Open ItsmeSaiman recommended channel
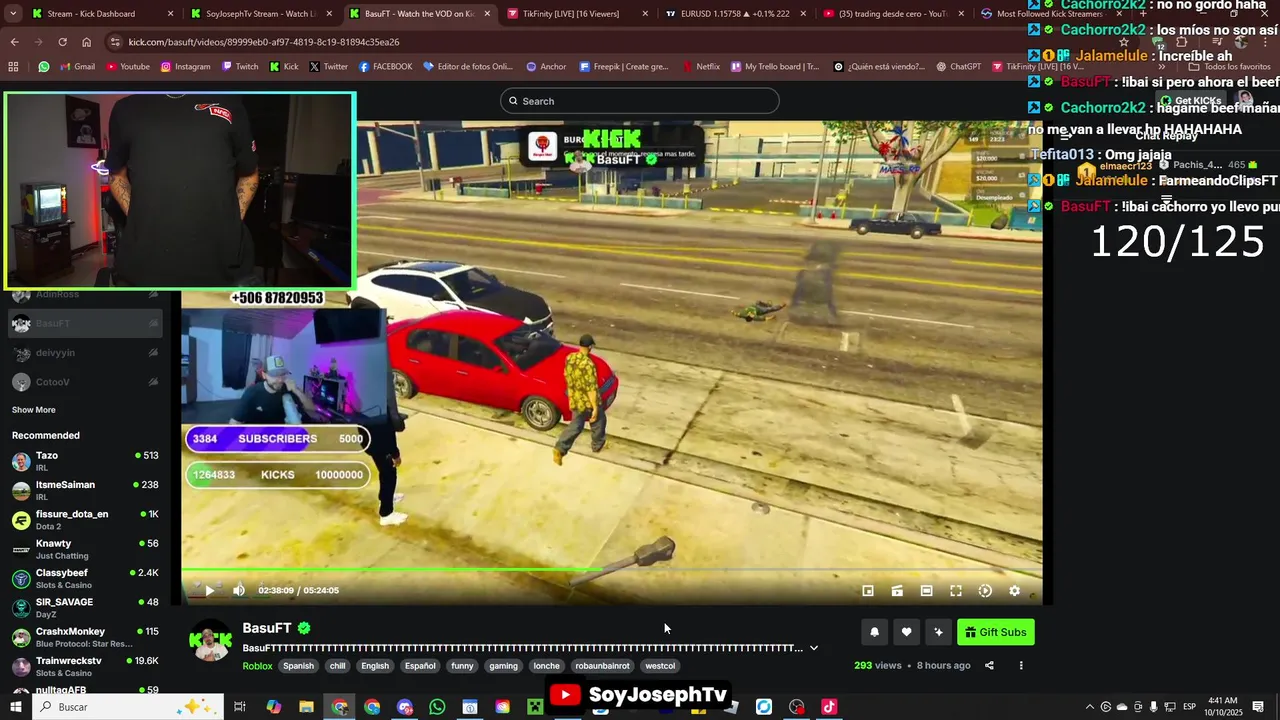 (85, 490)
